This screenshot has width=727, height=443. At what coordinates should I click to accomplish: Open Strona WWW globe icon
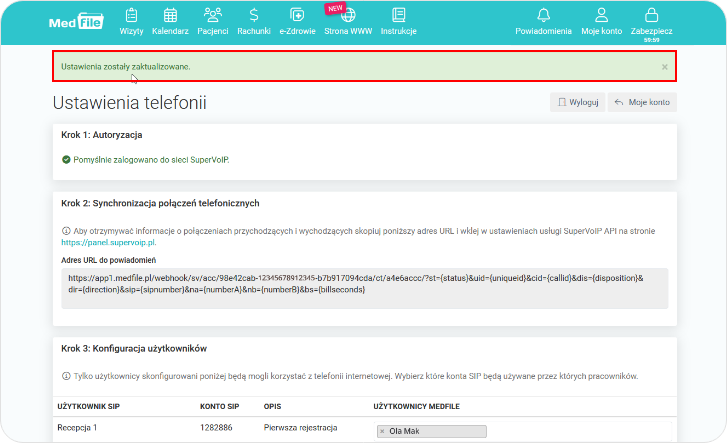(x=347, y=21)
